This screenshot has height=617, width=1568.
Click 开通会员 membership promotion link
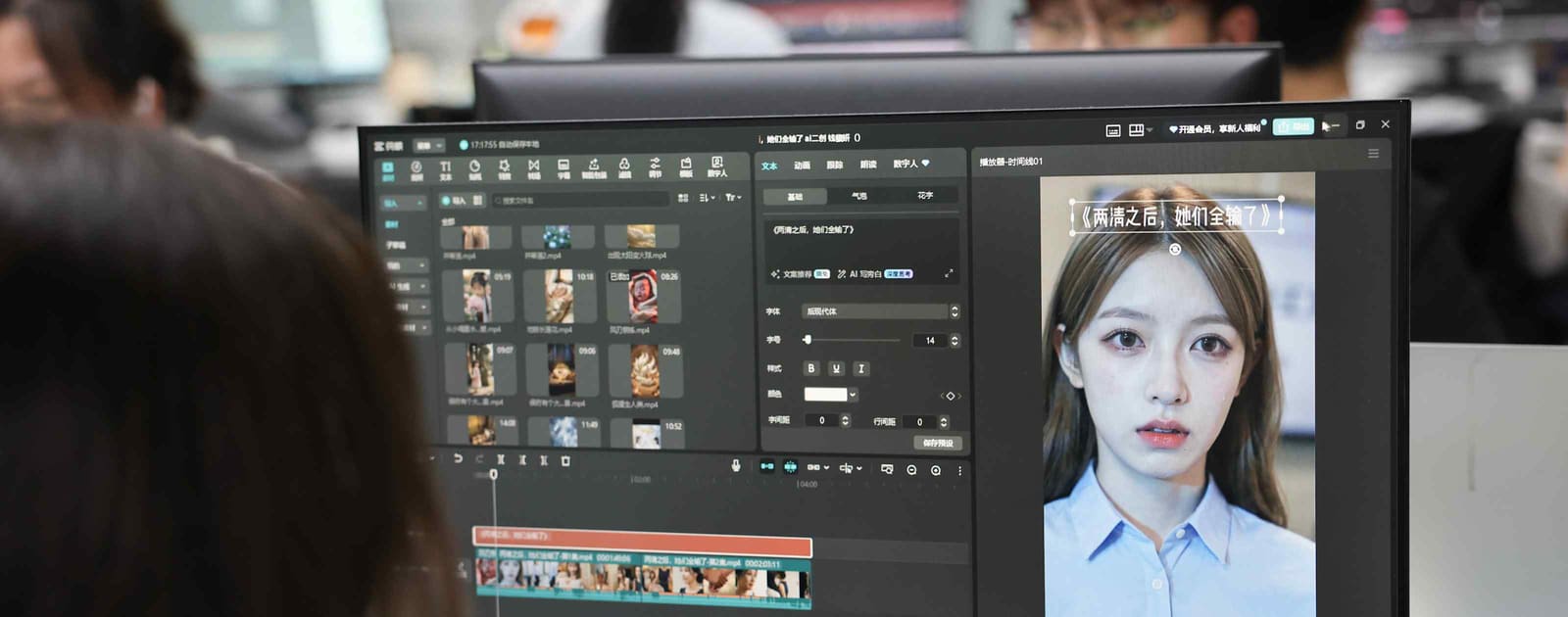point(1215,128)
